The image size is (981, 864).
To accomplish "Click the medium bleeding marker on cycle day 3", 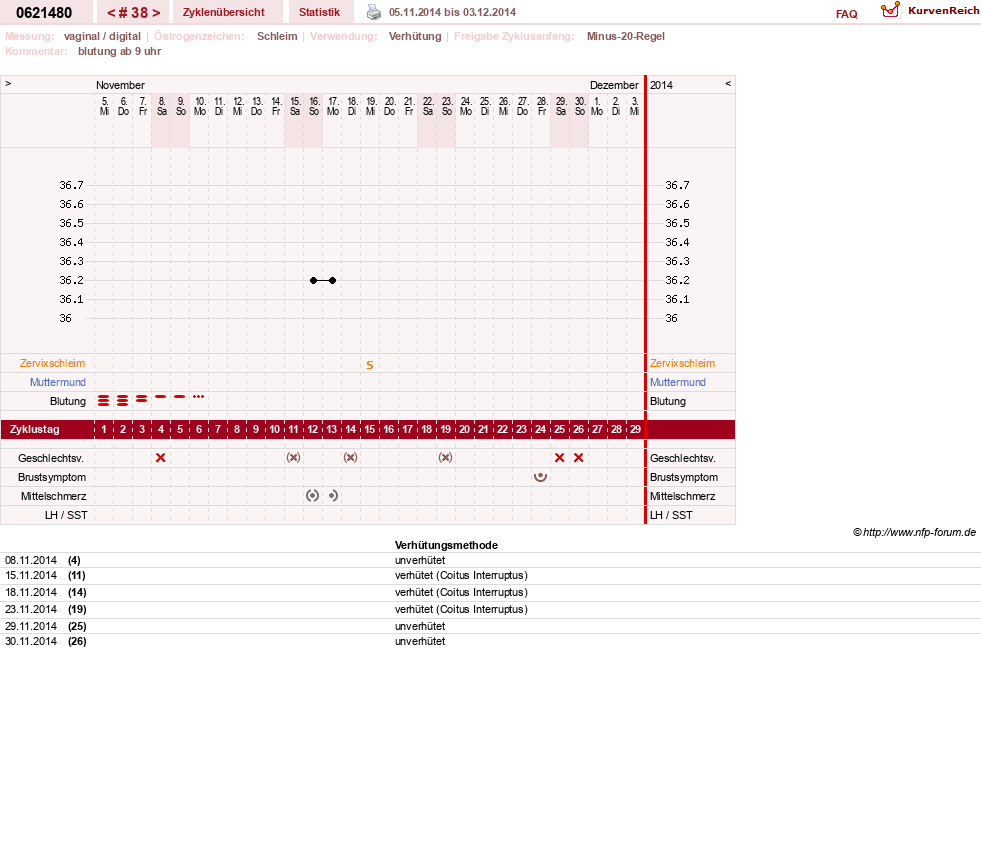I will [142, 398].
